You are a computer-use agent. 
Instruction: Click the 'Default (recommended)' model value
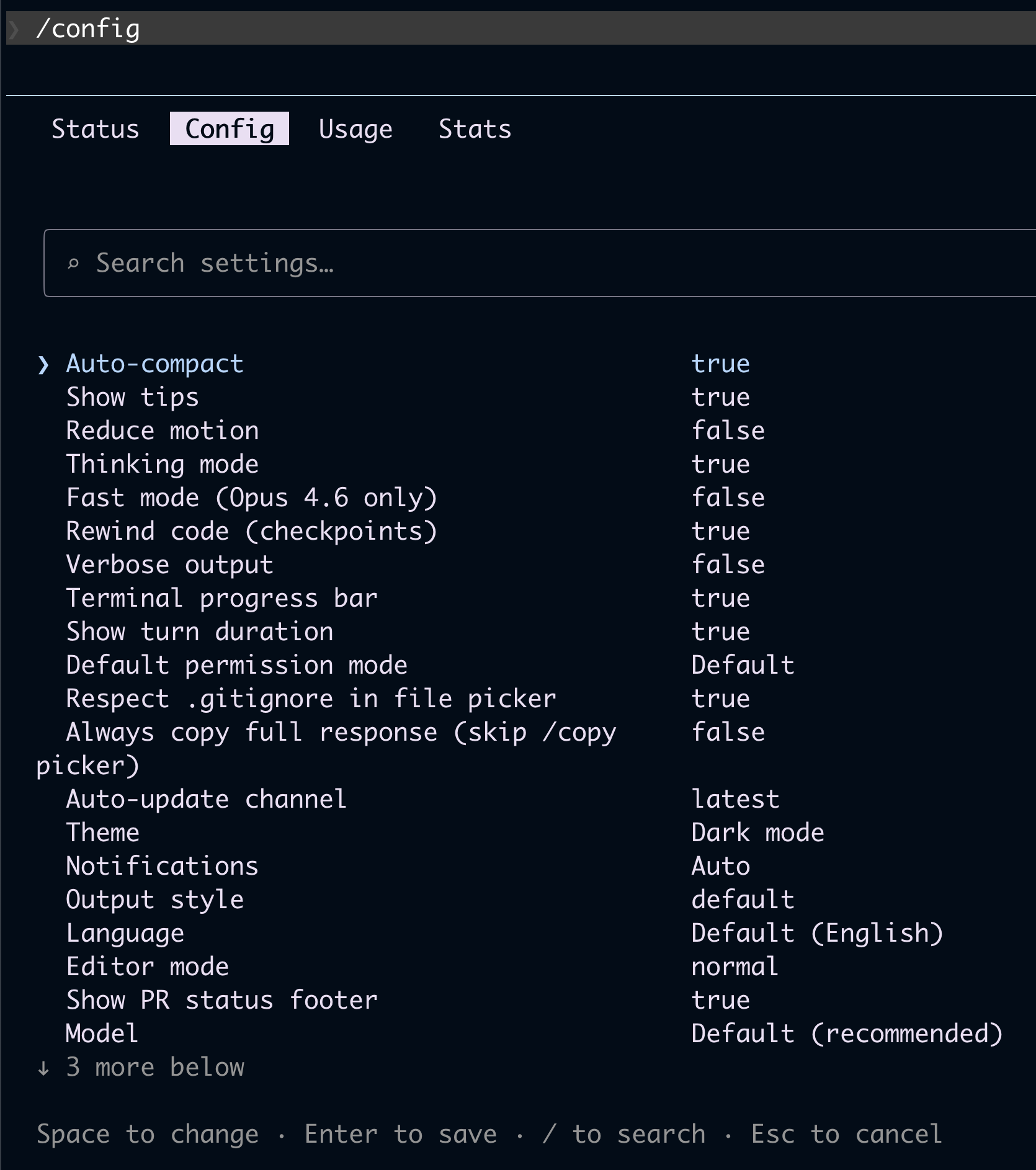[x=847, y=1034]
